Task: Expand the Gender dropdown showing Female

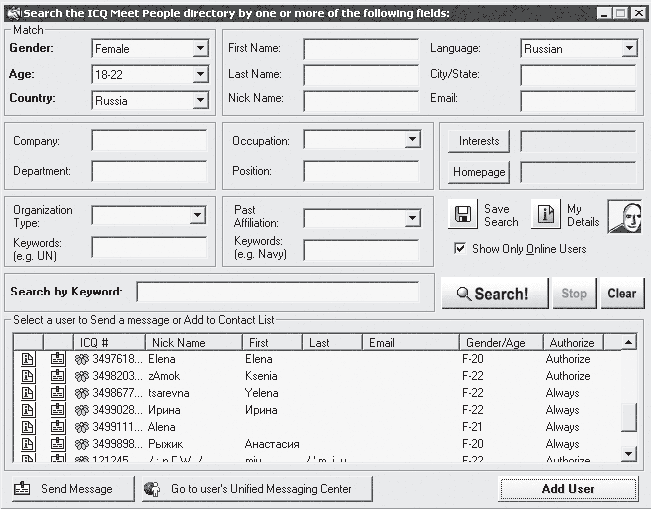Action: (201, 48)
